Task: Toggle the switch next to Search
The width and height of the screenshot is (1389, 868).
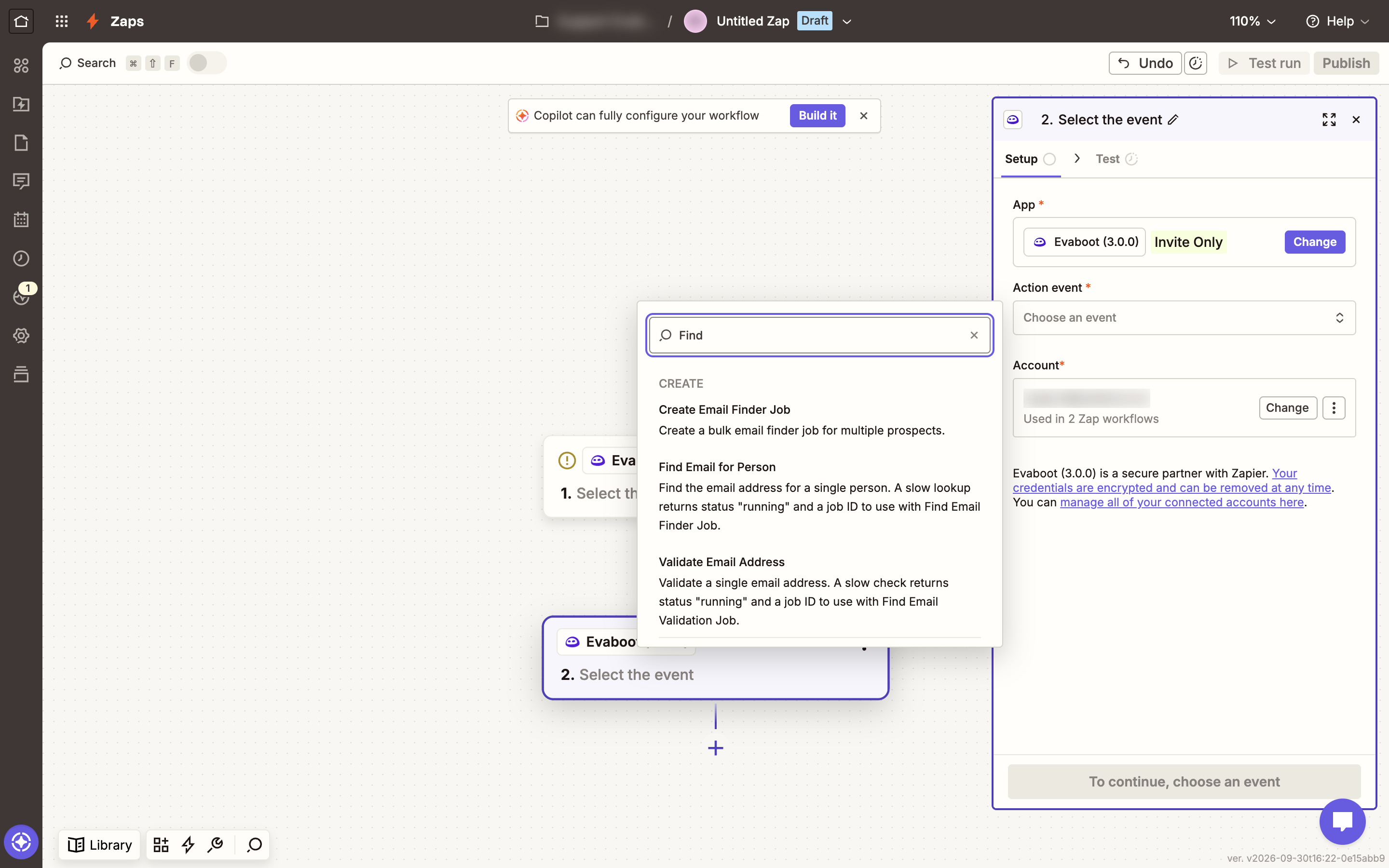Action: (x=206, y=63)
